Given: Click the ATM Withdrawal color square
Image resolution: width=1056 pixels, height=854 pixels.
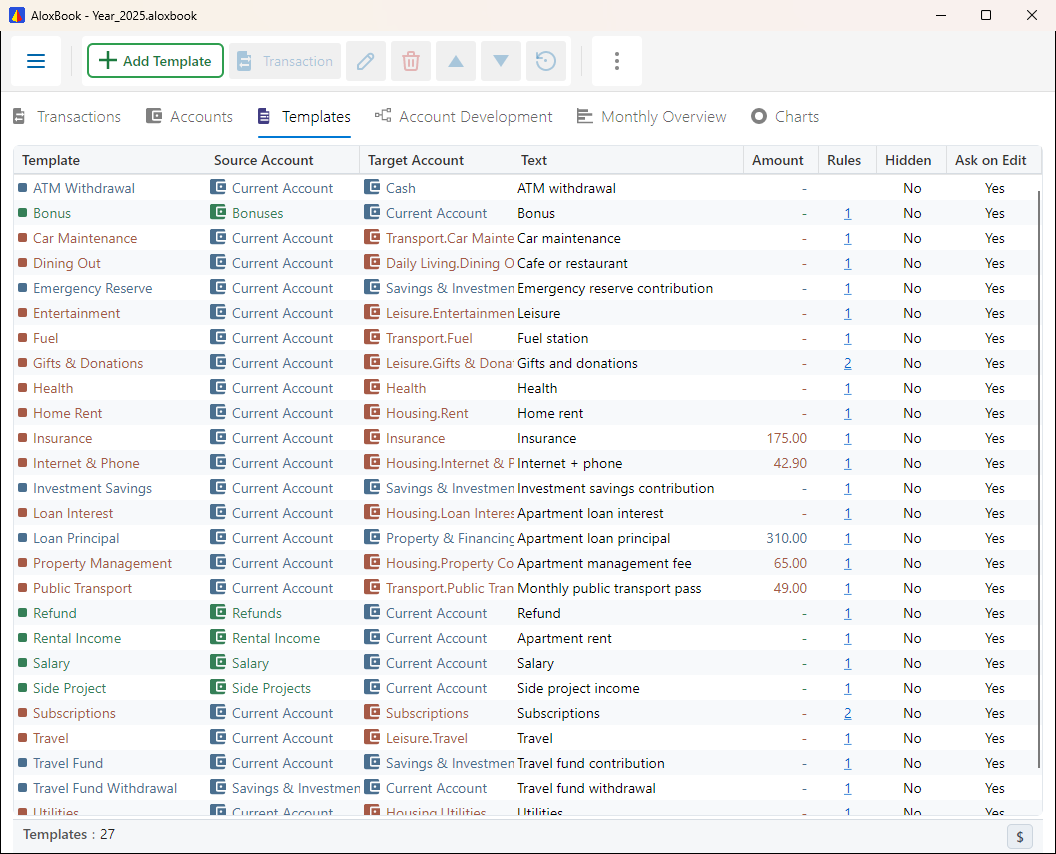Looking at the screenshot, I should click(22, 188).
